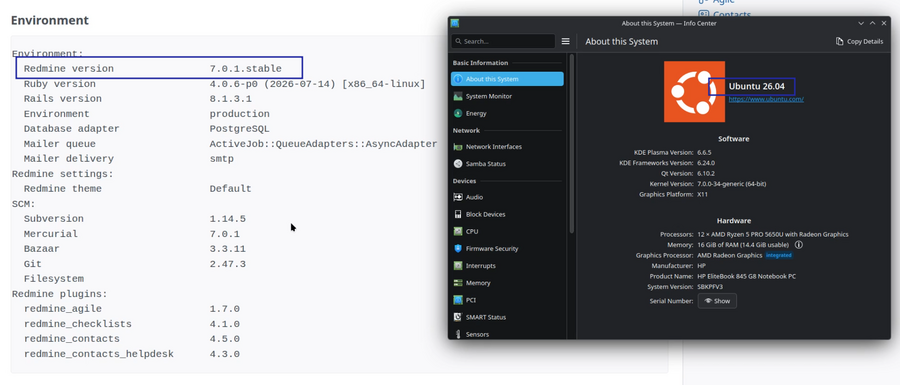Viewport: 900px width, 385px height.
Task: Minimize the Info Center window
Action: pyautogui.click(x=861, y=23)
